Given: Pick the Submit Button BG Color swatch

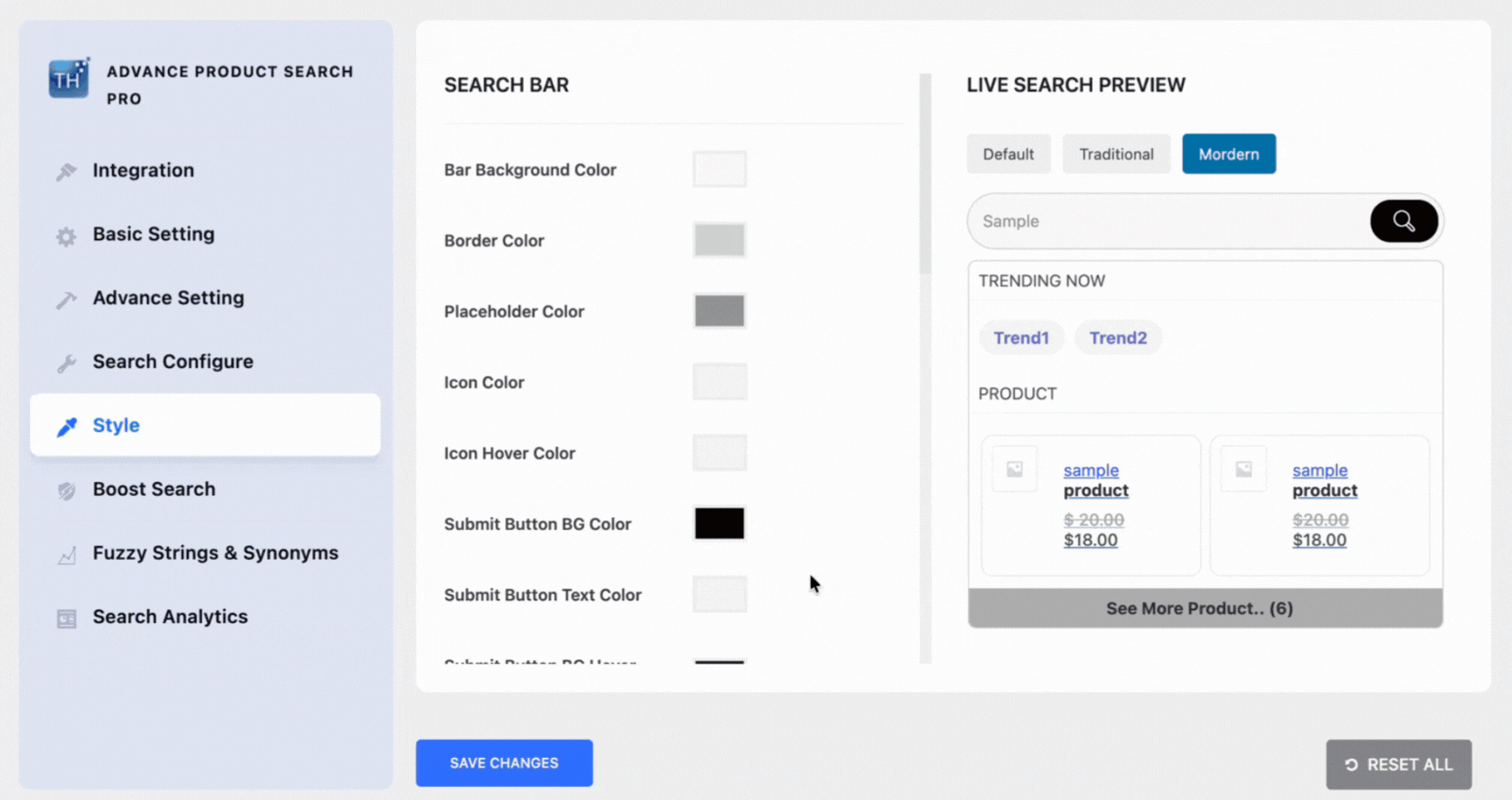Looking at the screenshot, I should coord(719,523).
